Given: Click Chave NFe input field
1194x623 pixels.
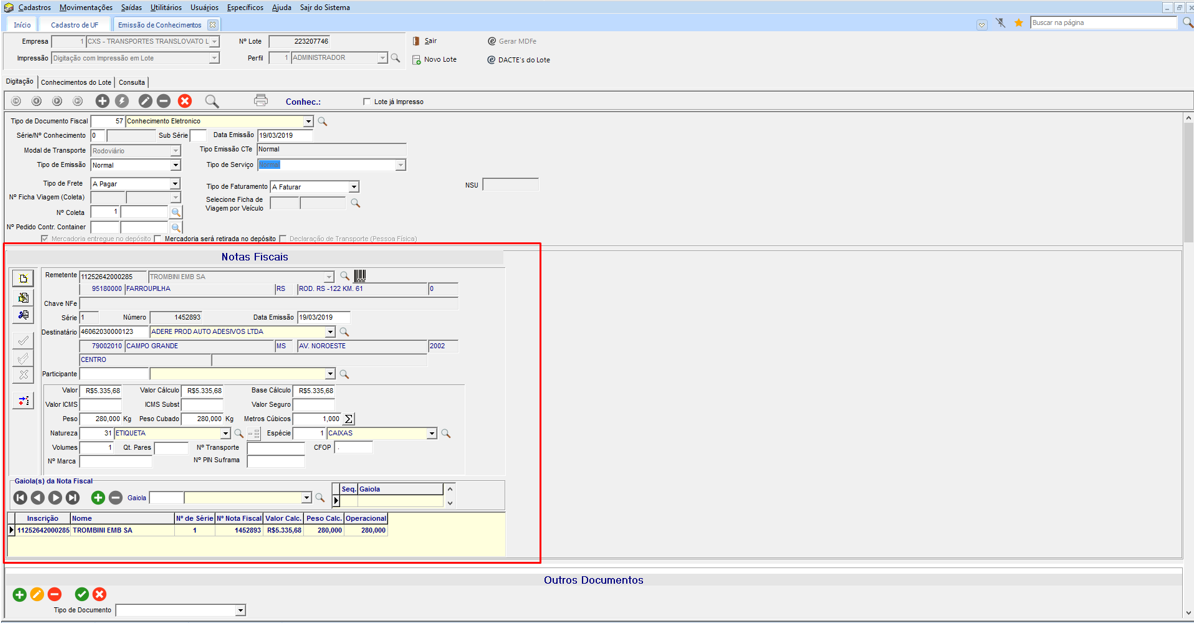Looking at the screenshot, I should [269, 303].
